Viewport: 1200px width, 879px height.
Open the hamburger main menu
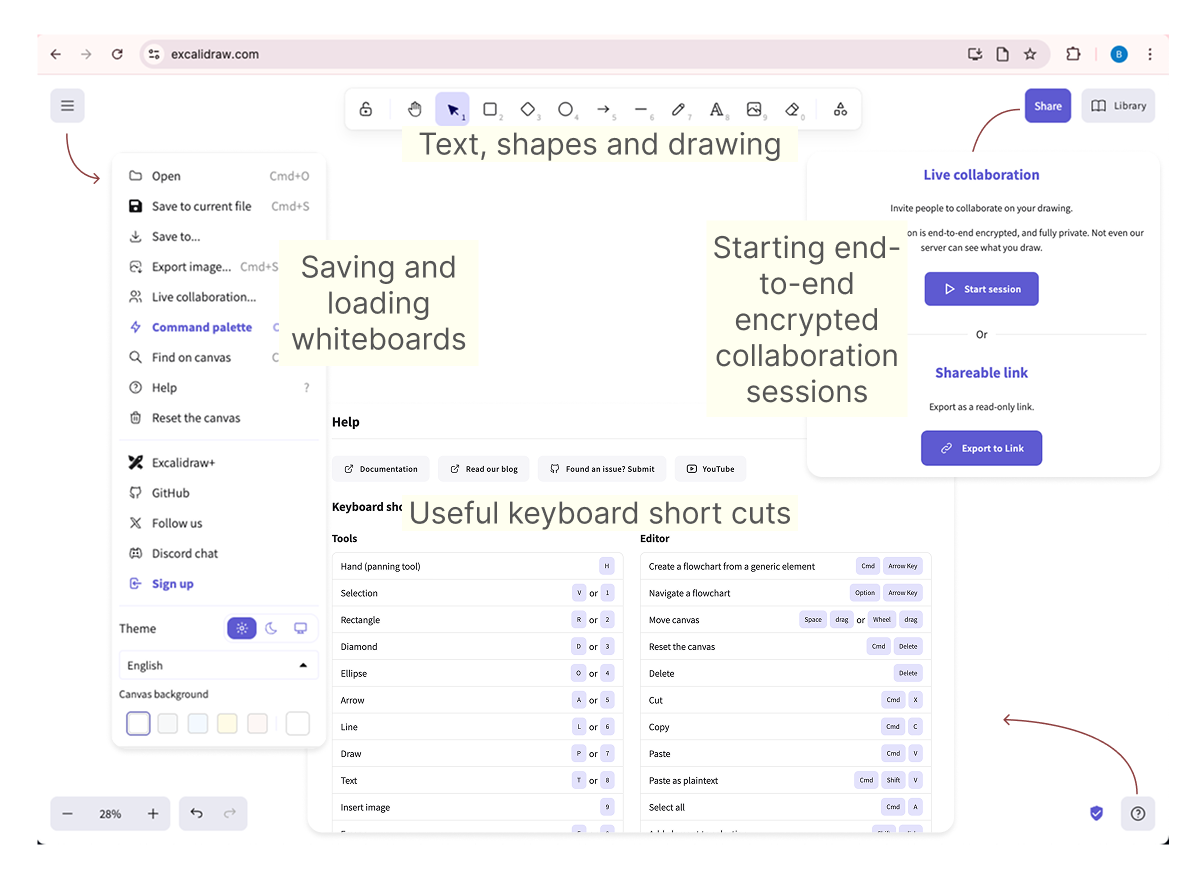tap(67, 106)
